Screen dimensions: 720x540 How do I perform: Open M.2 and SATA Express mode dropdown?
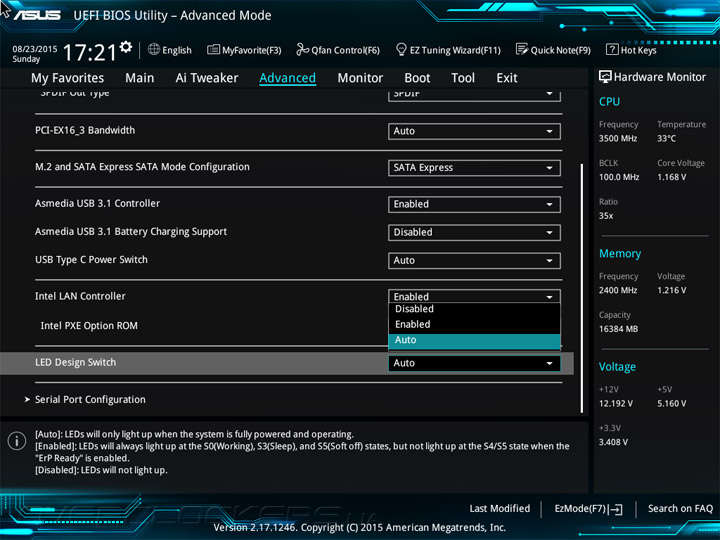pos(474,168)
